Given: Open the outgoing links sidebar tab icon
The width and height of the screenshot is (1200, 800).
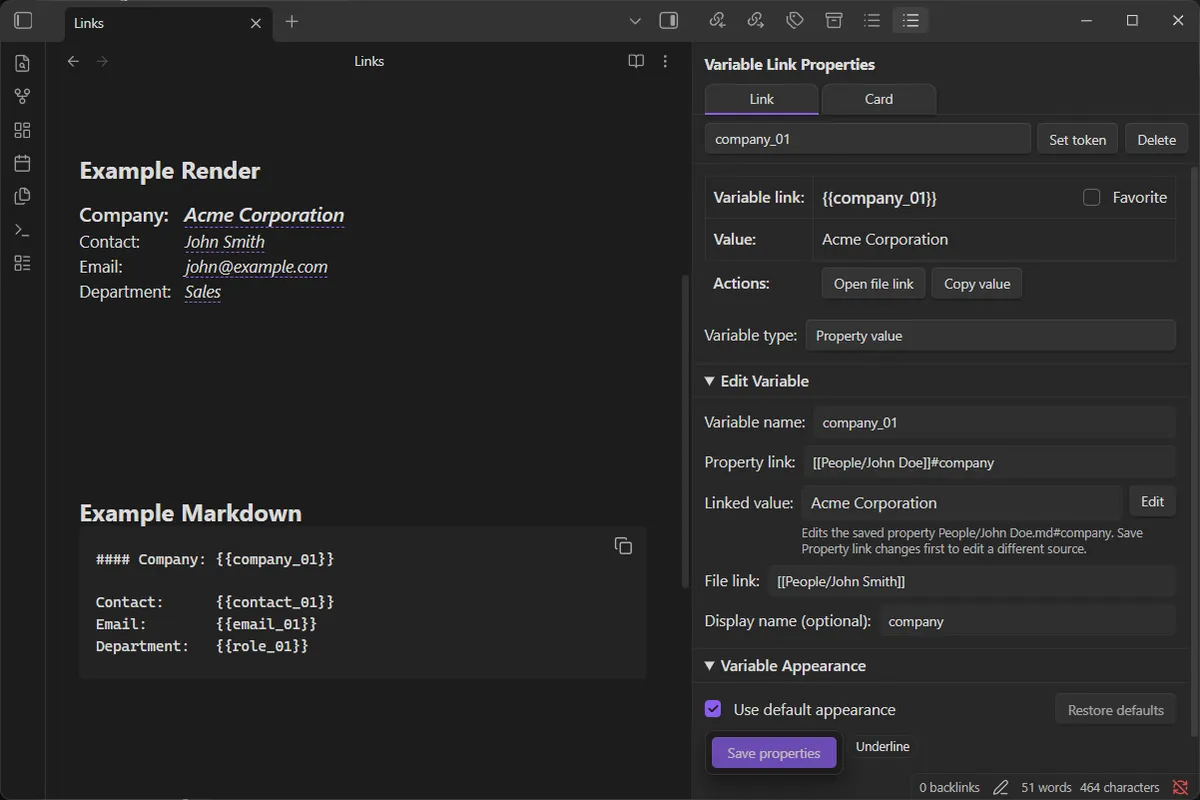Looking at the screenshot, I should tap(756, 20).
